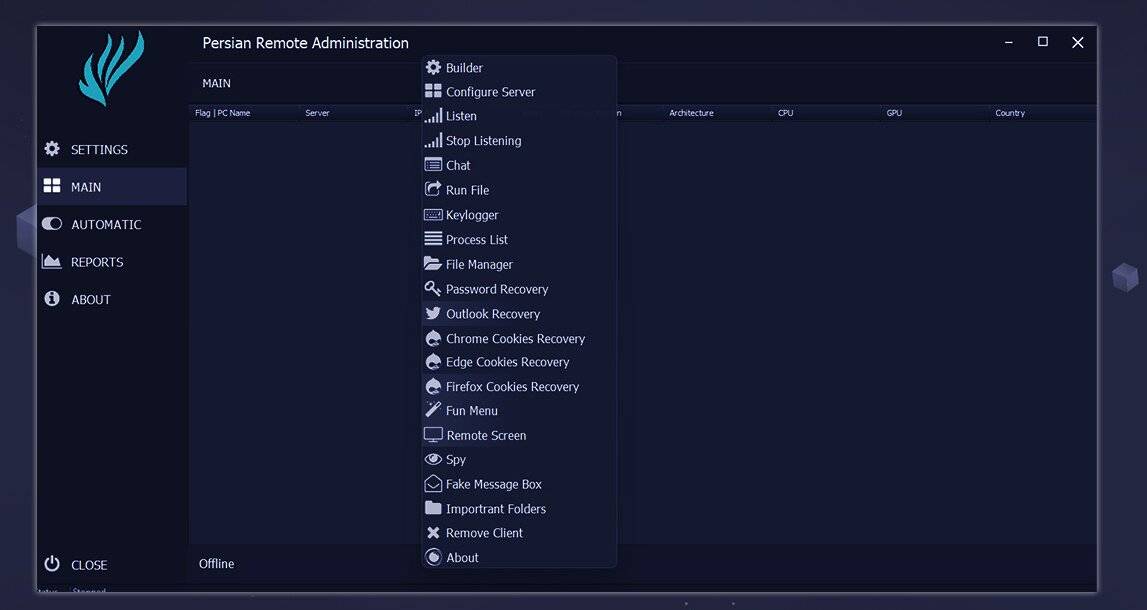Click the Flag | PC Name column header
The image size is (1147, 610).
coord(222,113)
